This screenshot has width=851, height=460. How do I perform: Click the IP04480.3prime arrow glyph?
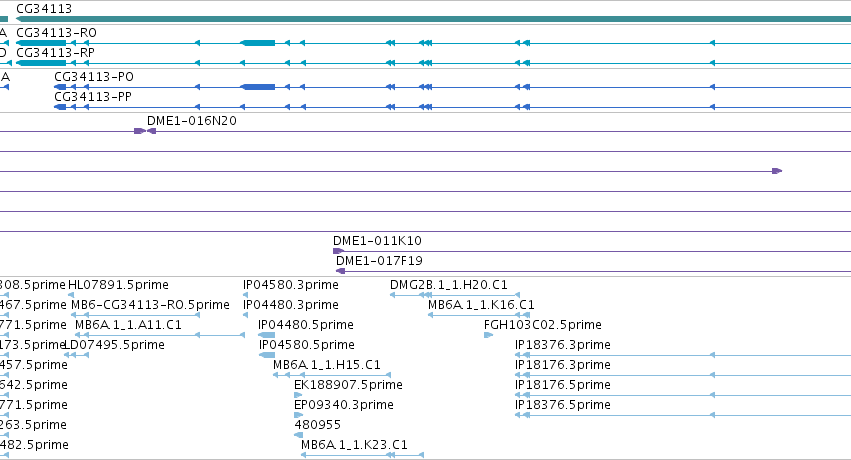[245, 315]
